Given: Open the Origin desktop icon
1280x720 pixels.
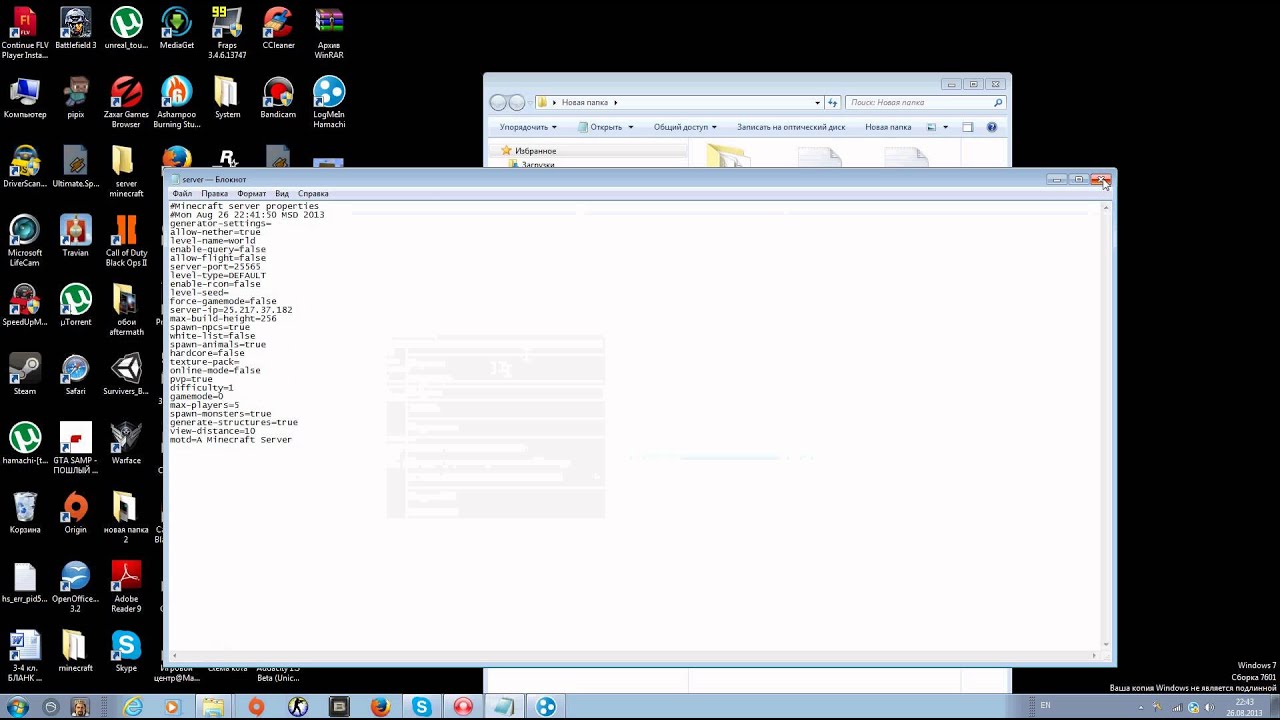Looking at the screenshot, I should tap(75, 513).
